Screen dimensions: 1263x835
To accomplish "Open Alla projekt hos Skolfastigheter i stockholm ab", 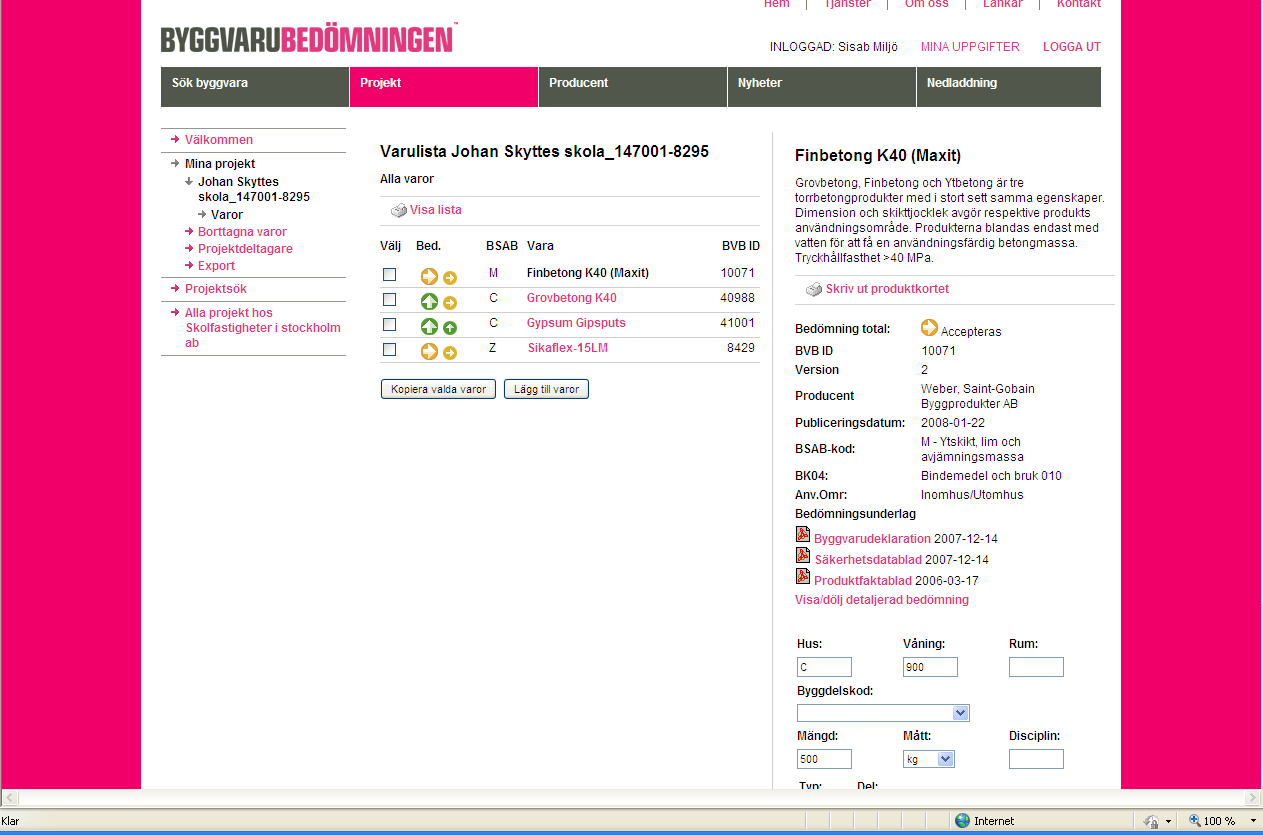I will [263, 328].
